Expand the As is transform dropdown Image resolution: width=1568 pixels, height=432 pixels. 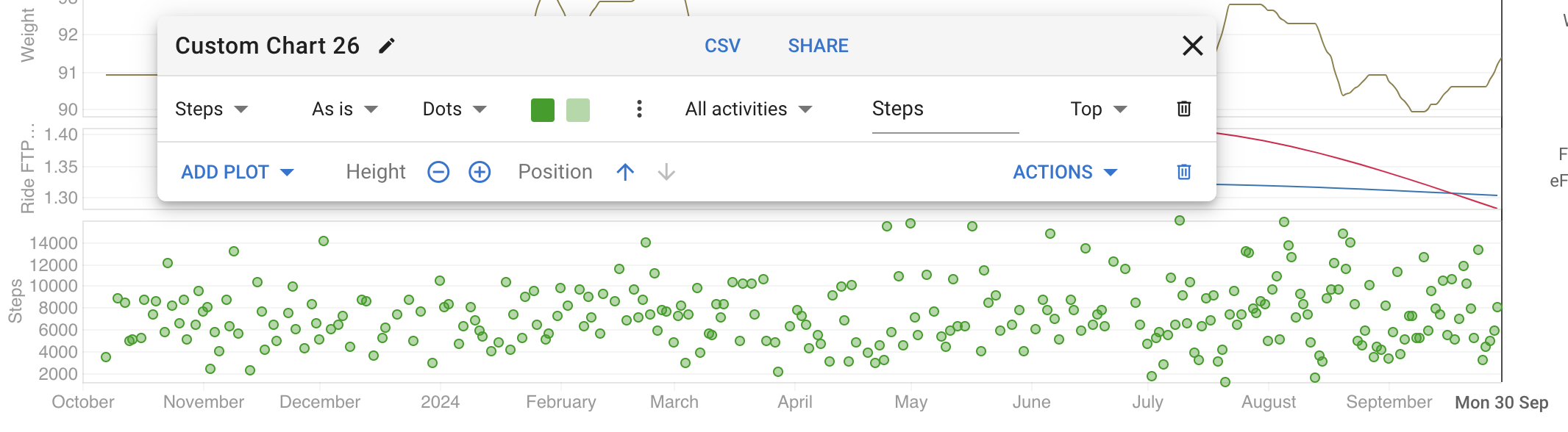point(344,109)
